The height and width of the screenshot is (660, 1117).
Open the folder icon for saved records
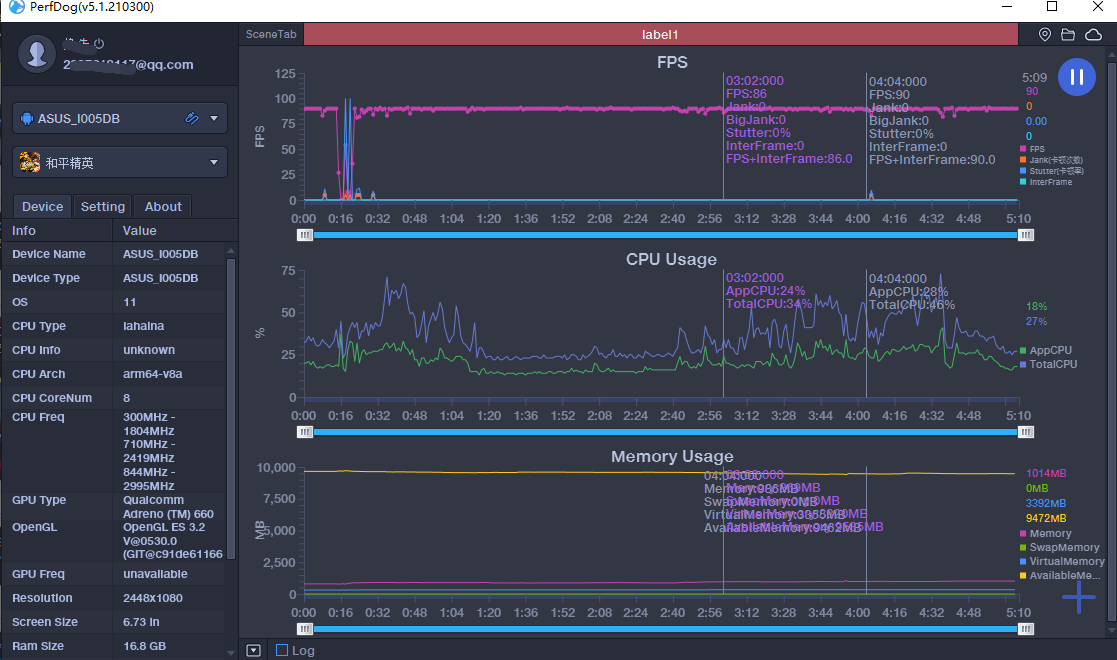point(1068,35)
